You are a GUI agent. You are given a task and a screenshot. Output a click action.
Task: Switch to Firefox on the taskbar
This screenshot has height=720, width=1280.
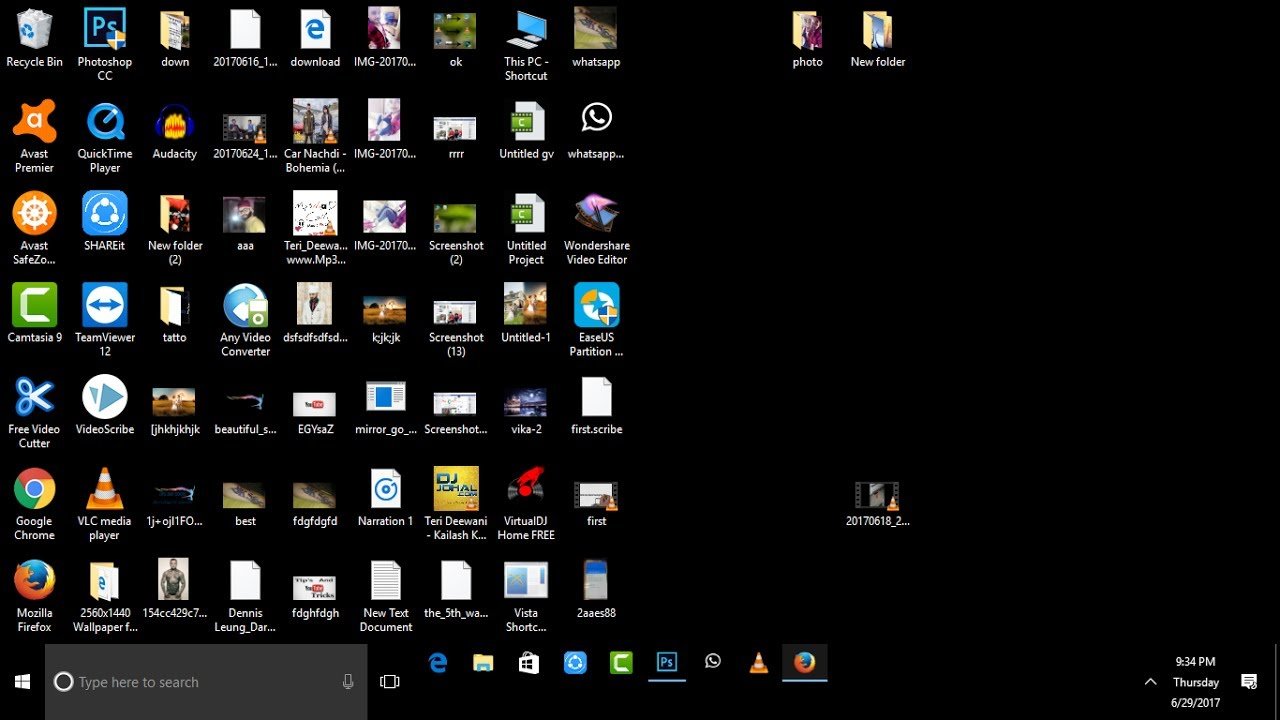coord(805,663)
